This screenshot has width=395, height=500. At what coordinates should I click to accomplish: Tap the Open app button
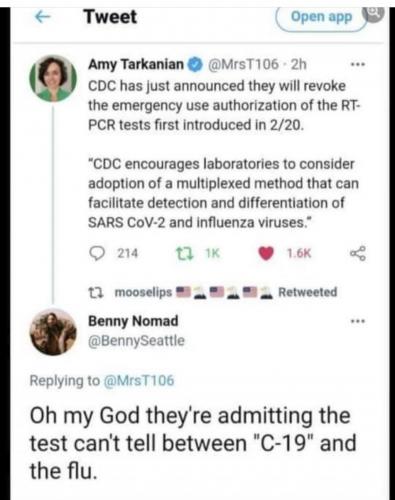point(321,17)
